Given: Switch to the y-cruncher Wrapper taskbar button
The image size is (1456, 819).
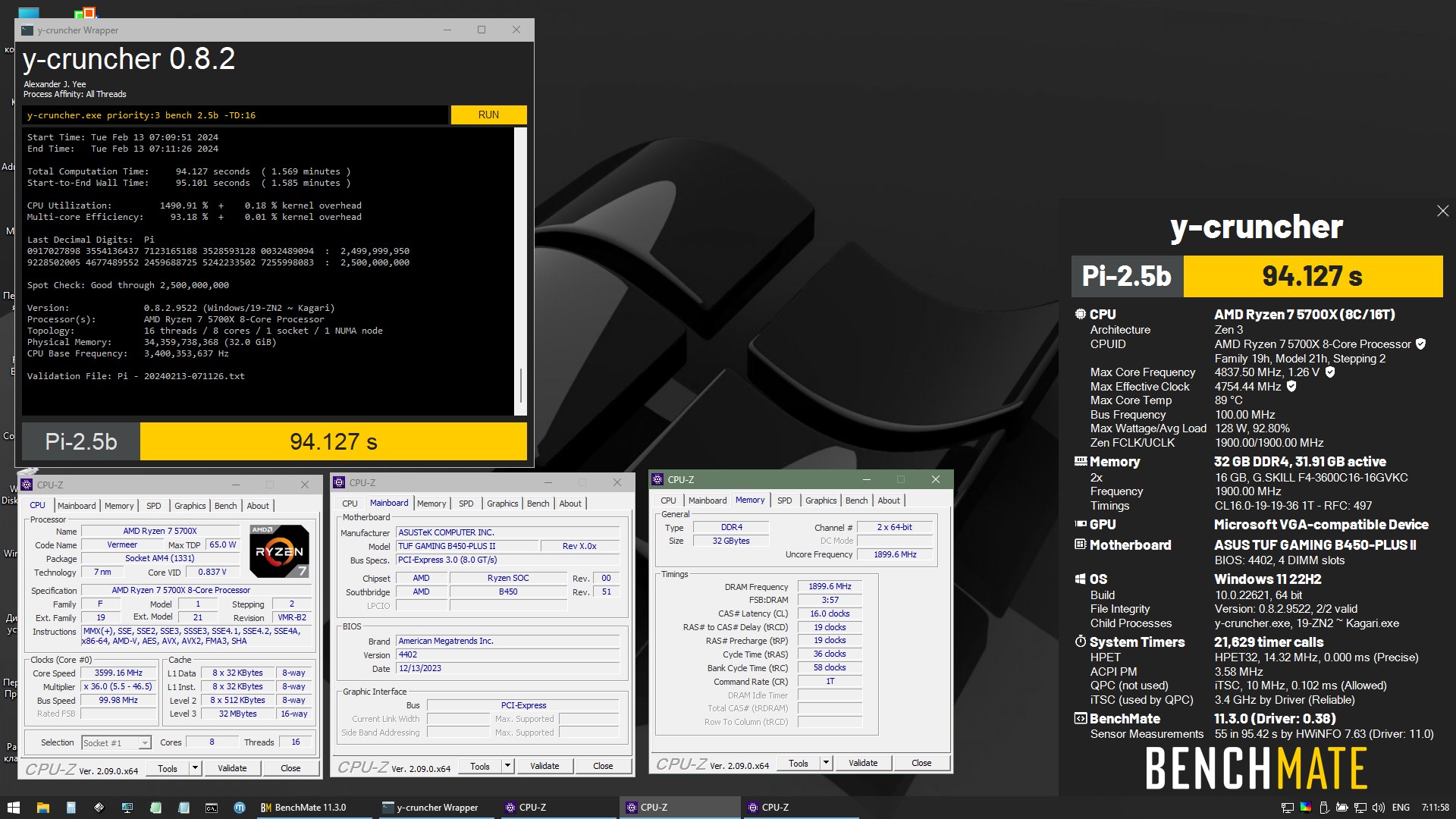Looking at the screenshot, I should (x=436, y=808).
